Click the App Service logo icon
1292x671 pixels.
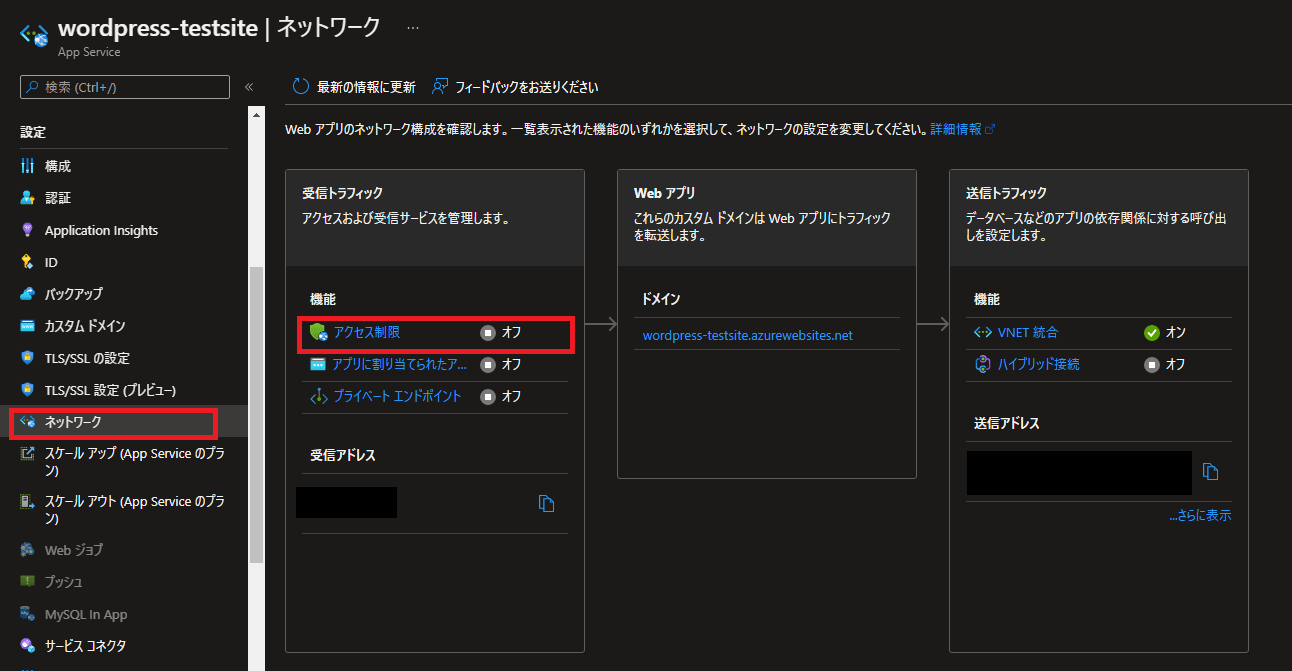(x=36, y=34)
